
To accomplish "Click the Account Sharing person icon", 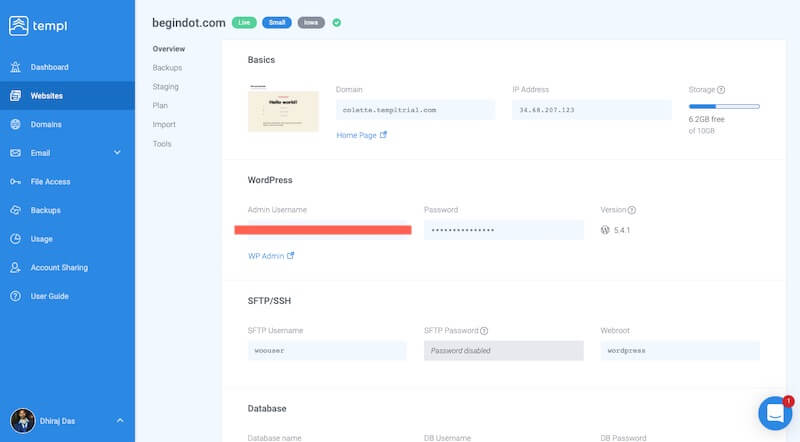I will pyautogui.click(x=15, y=267).
